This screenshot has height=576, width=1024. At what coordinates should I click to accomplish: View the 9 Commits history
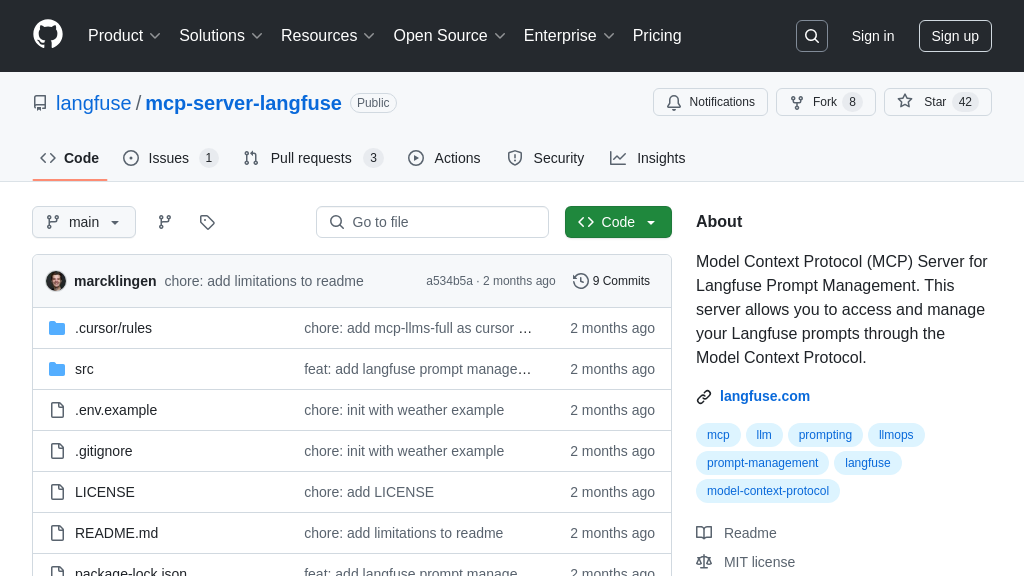click(x=611, y=281)
